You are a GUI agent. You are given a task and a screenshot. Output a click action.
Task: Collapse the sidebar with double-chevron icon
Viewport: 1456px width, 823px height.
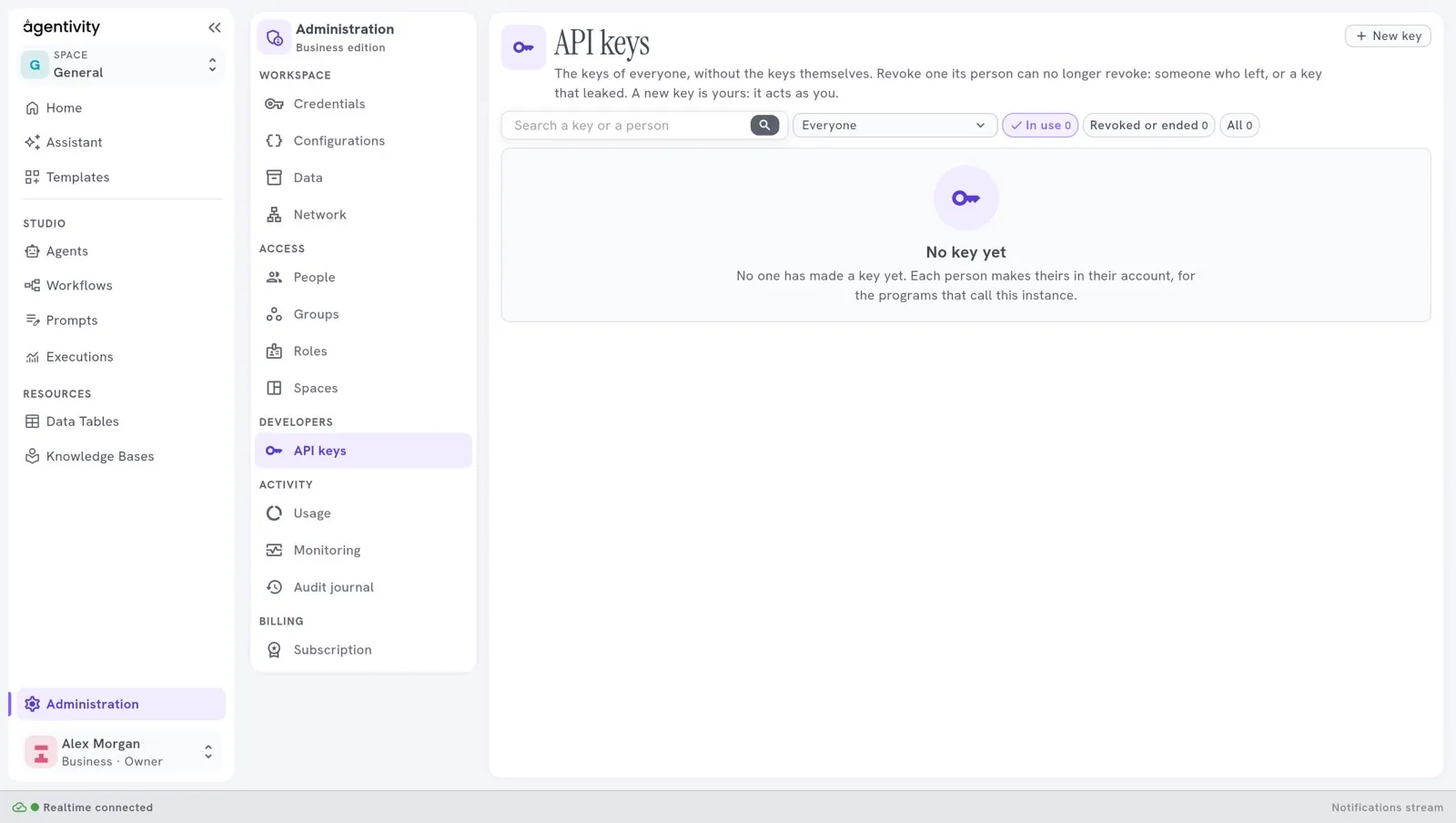coord(215,27)
